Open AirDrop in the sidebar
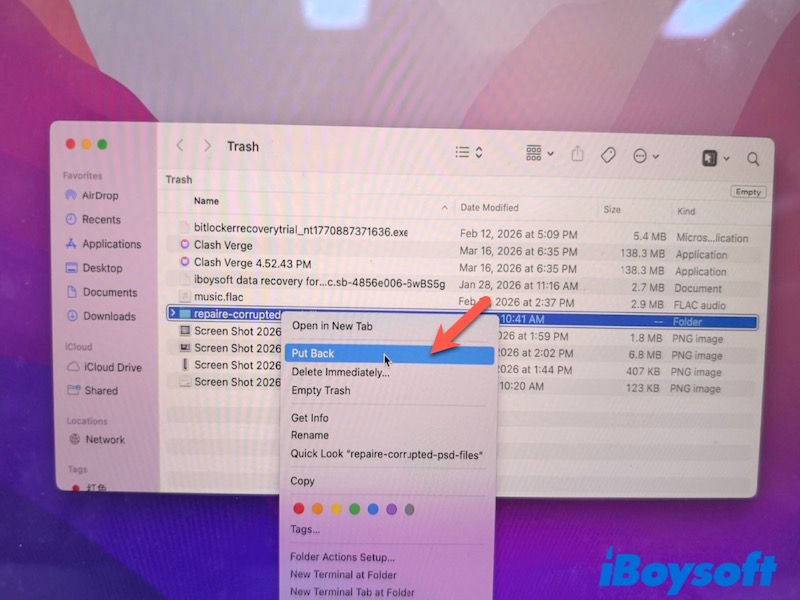 [101, 195]
